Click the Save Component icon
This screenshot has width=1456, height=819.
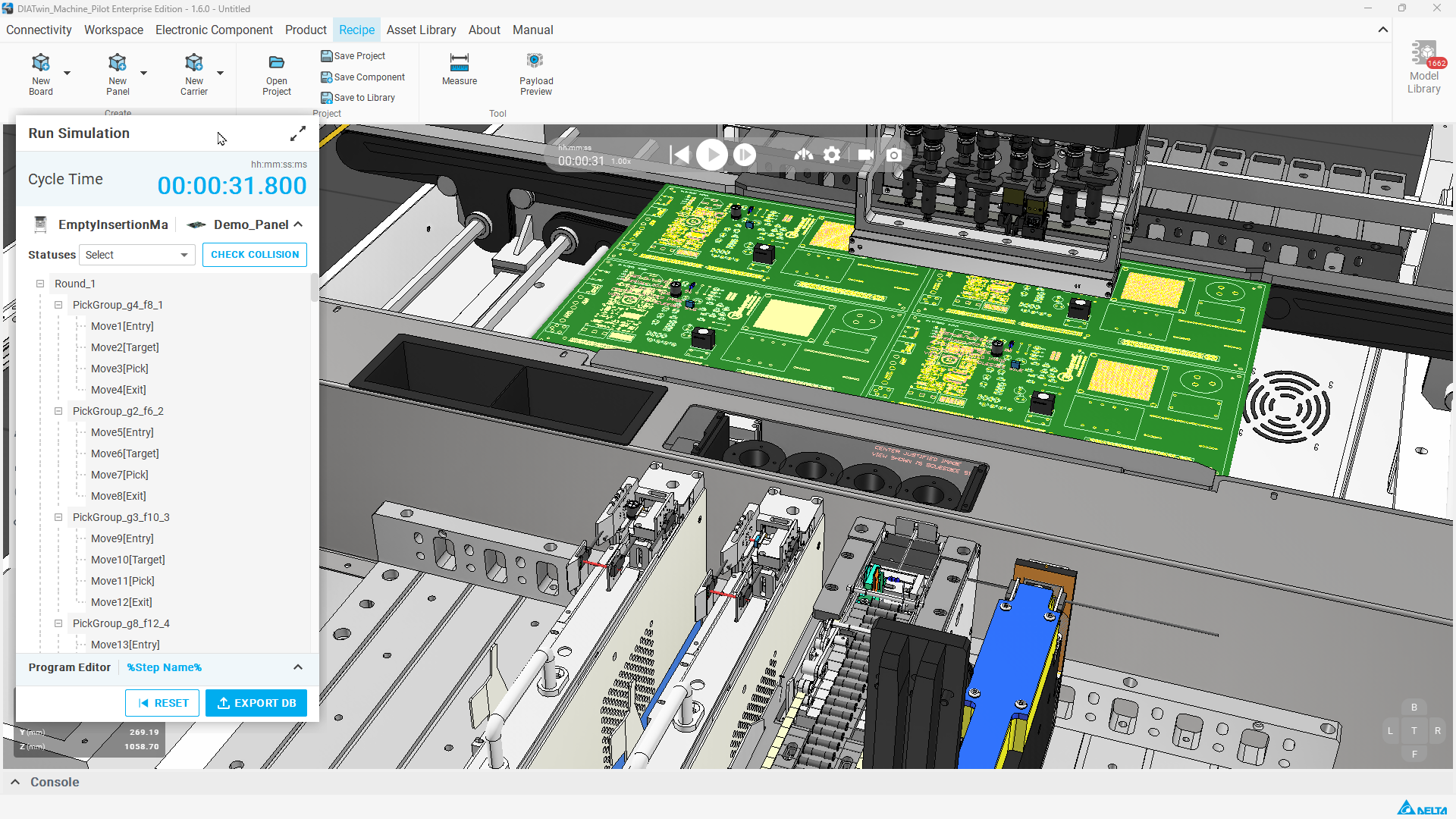327,77
